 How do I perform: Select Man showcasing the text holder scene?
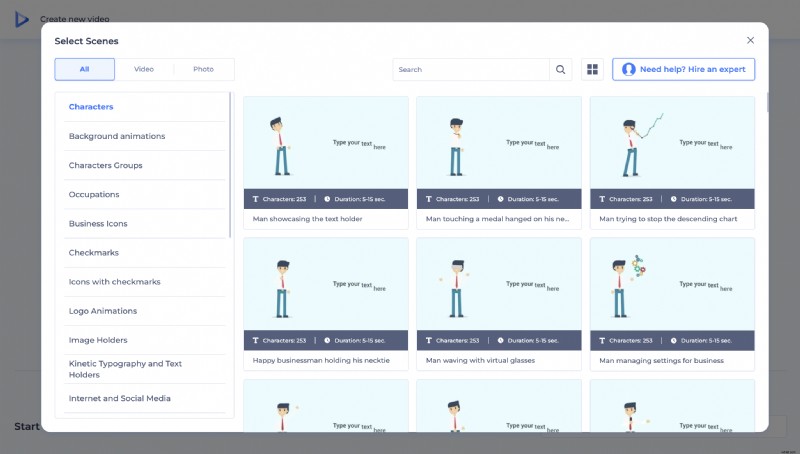(x=326, y=150)
